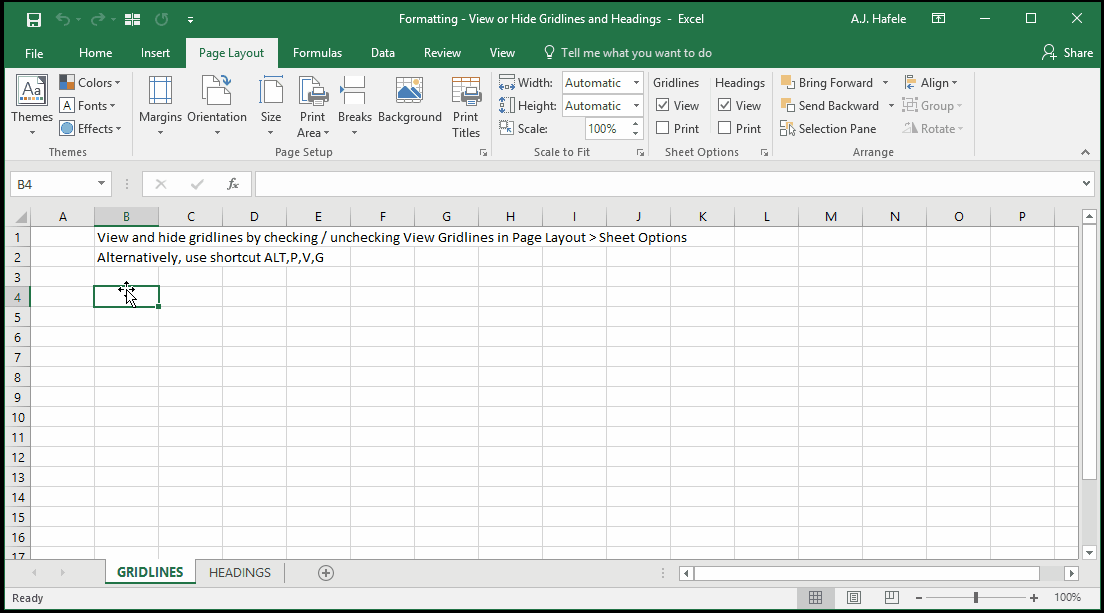Set the Print Area
Image resolution: width=1104 pixels, height=613 pixels.
pos(313,106)
